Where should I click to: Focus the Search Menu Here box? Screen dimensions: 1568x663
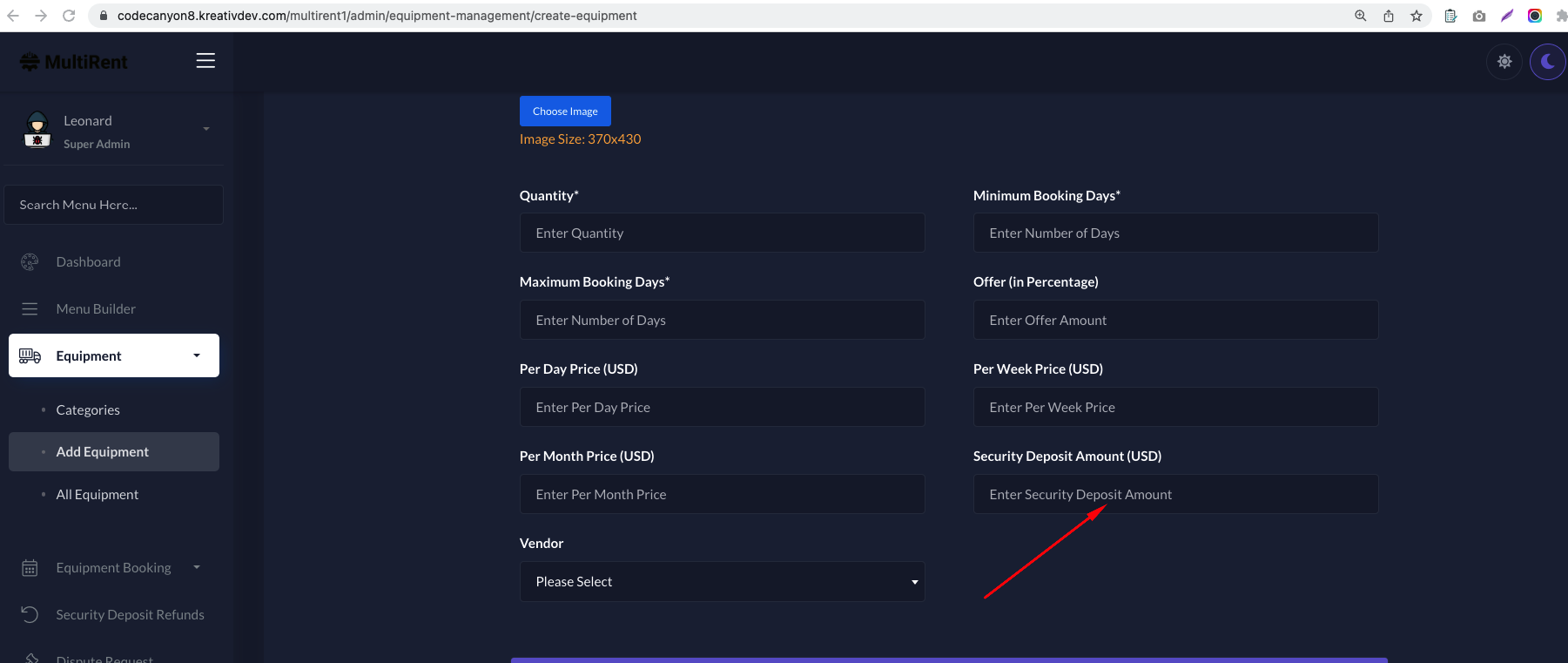pyautogui.click(x=113, y=205)
